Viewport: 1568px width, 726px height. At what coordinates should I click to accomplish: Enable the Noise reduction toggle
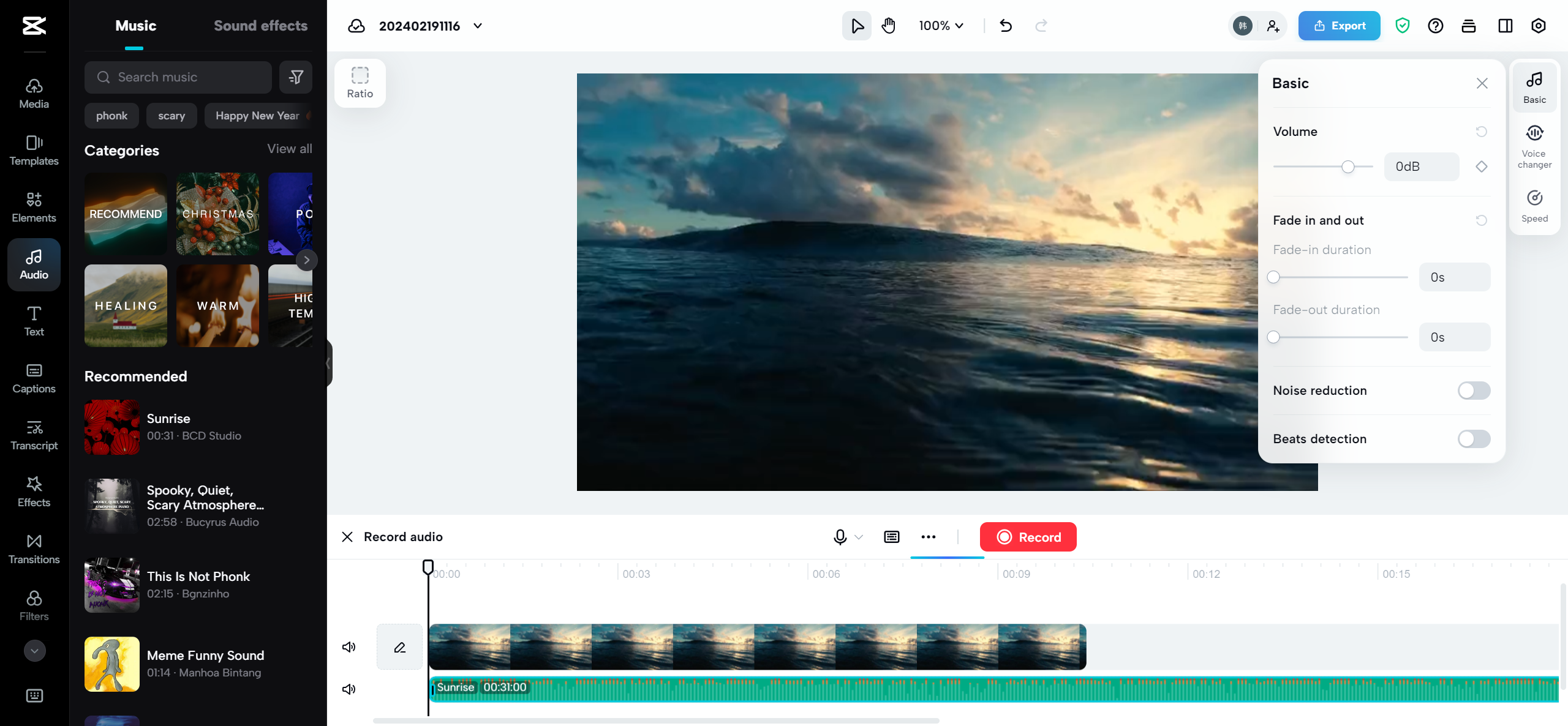pos(1474,391)
